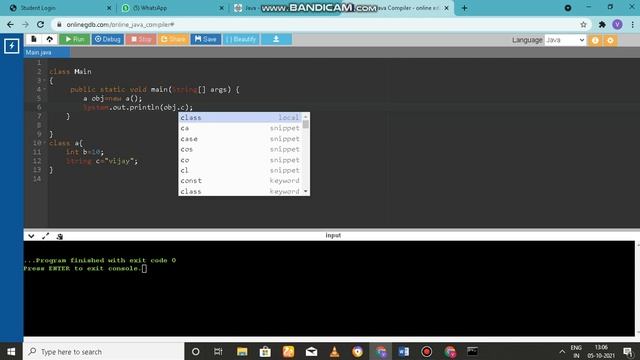640x360 pixels.
Task: Collapse the console with the chevron icon
Action: click(x=31, y=236)
